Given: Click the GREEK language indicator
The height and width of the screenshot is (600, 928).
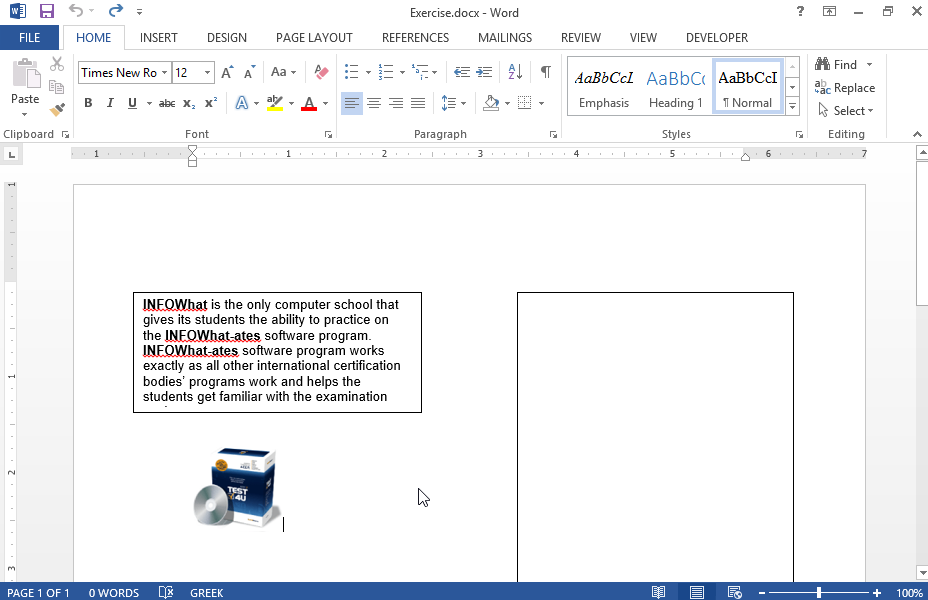Looking at the screenshot, I should (207, 592).
